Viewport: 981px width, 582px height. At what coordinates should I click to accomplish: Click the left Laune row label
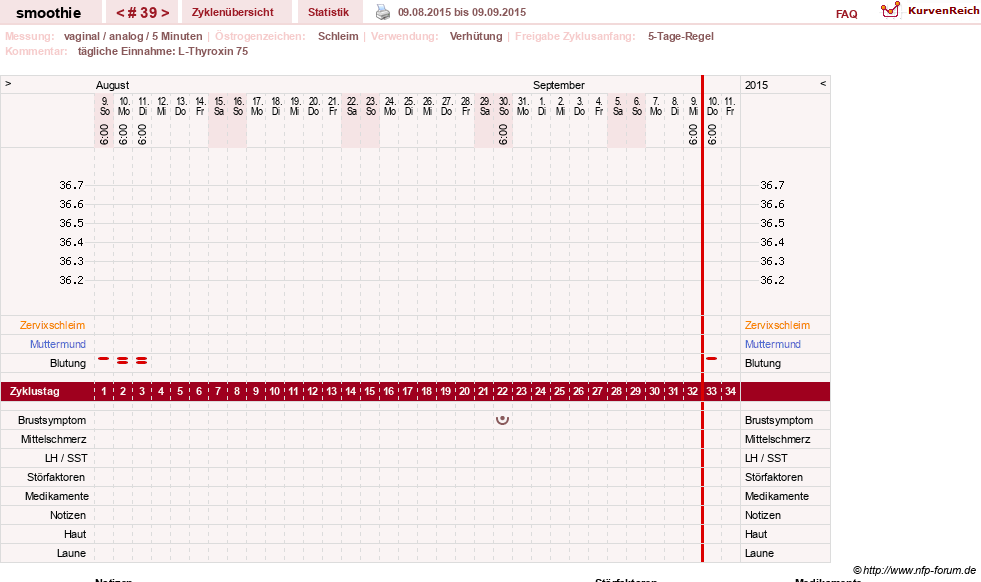(71, 553)
